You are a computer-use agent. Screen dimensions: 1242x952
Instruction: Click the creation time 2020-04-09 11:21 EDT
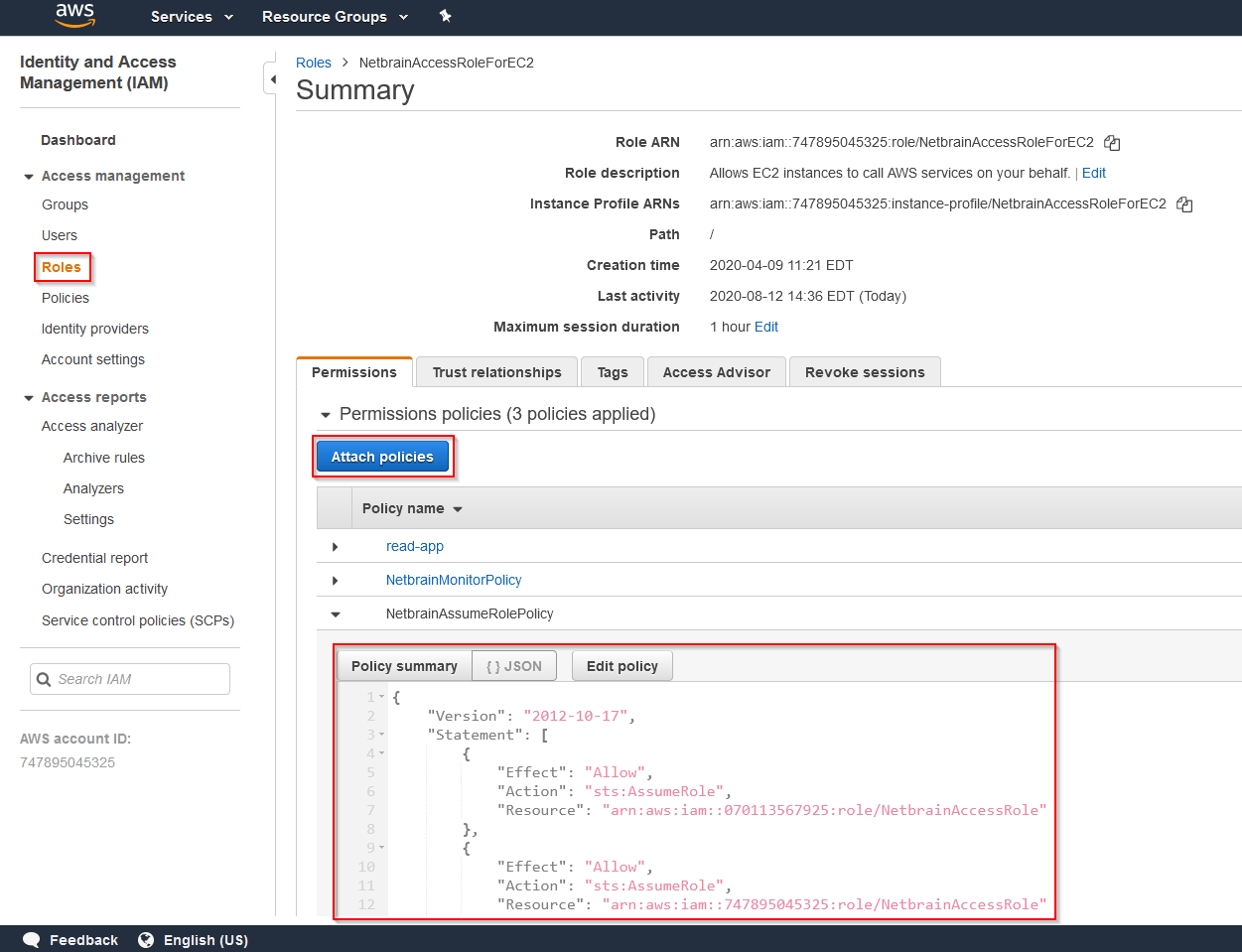click(x=781, y=265)
